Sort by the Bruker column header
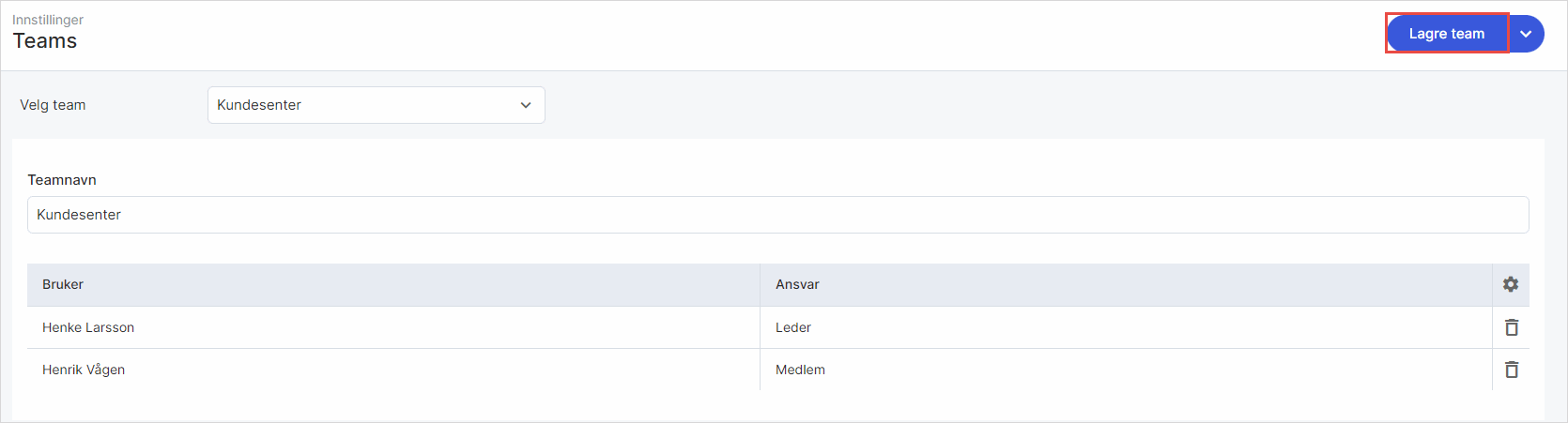This screenshot has width=1568, height=423. pos(63,284)
